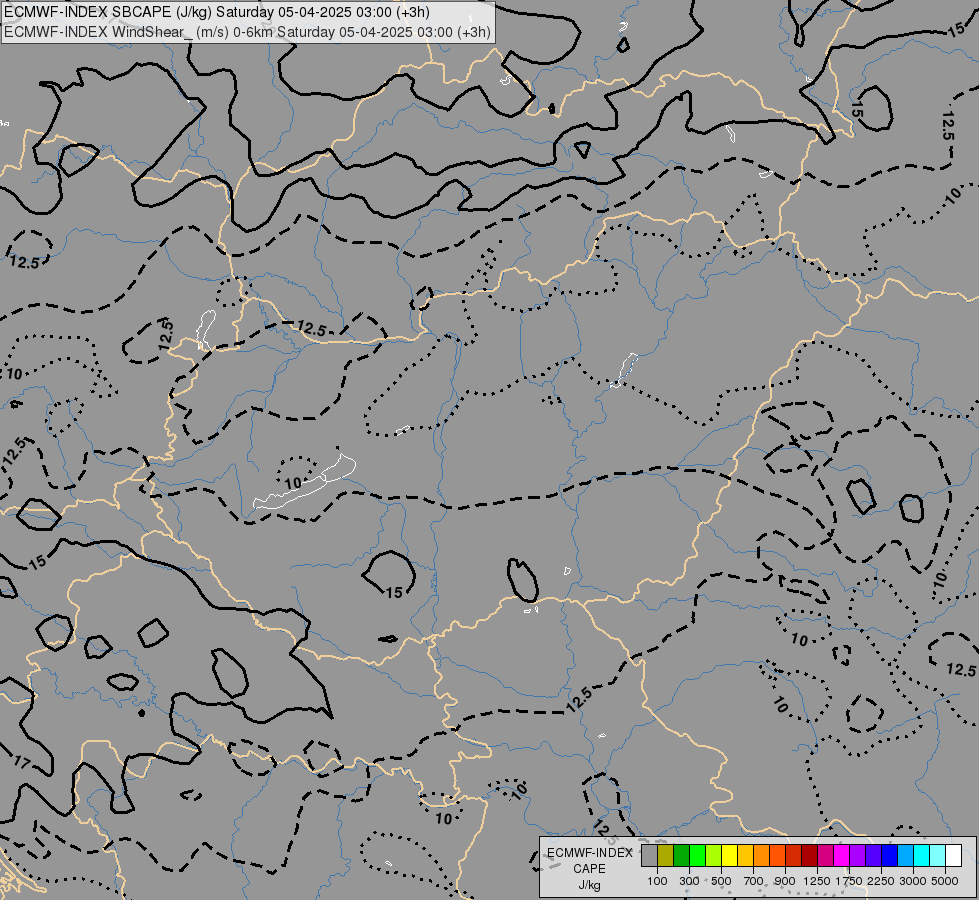979x900 pixels.
Task: Click the ECMWF-INDEX label in the legend box
Action: pos(589,853)
